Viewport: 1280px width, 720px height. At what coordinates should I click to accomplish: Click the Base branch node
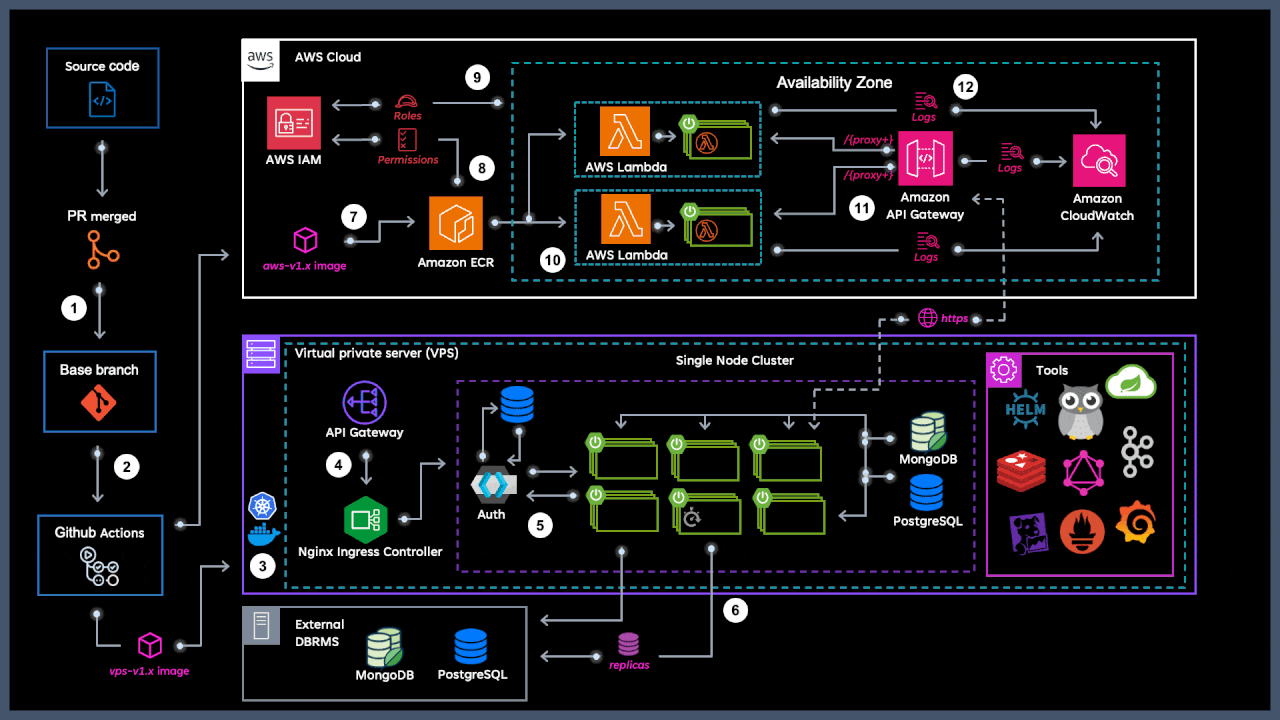click(x=100, y=391)
